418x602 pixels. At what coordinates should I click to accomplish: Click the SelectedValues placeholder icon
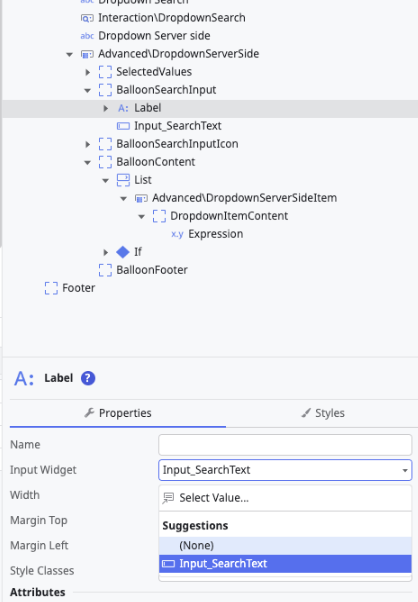105,72
